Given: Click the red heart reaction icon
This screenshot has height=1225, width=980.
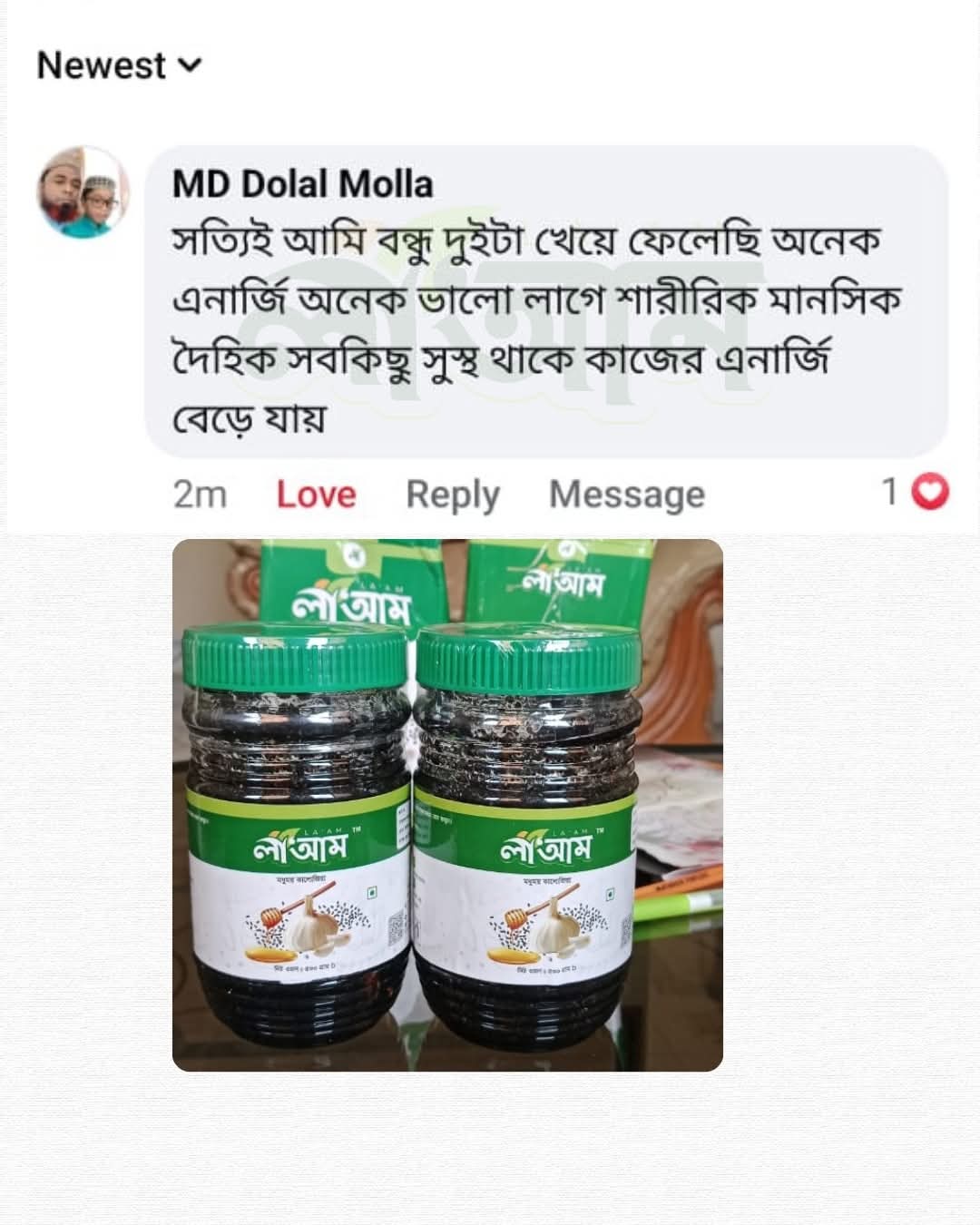Looking at the screenshot, I should tap(930, 492).
